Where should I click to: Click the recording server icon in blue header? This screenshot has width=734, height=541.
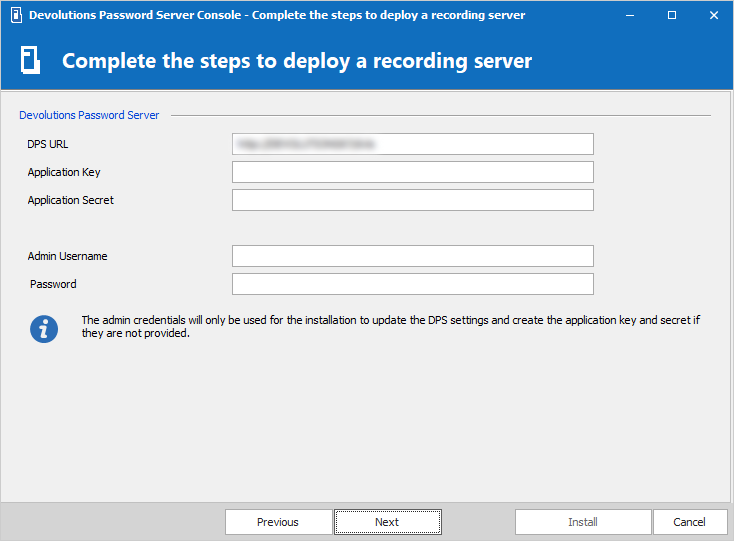[x=31, y=61]
